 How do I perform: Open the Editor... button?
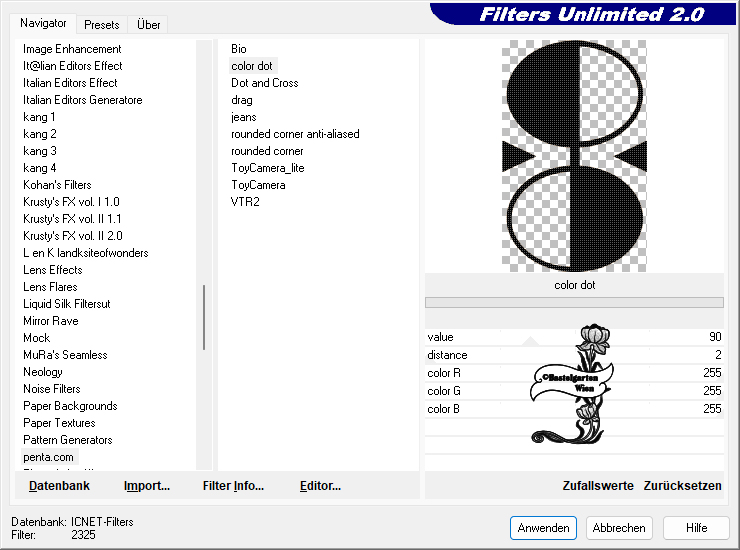click(x=320, y=486)
